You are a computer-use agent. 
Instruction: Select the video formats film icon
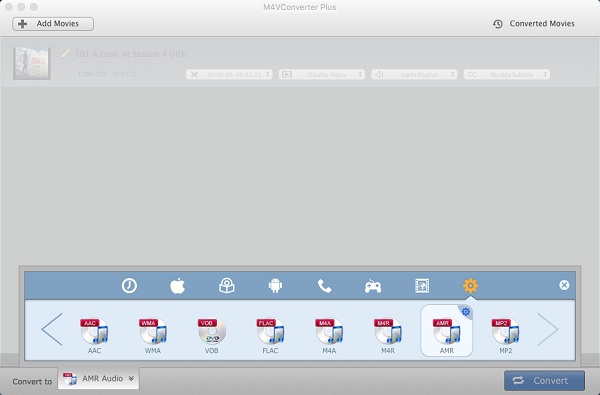tap(422, 286)
